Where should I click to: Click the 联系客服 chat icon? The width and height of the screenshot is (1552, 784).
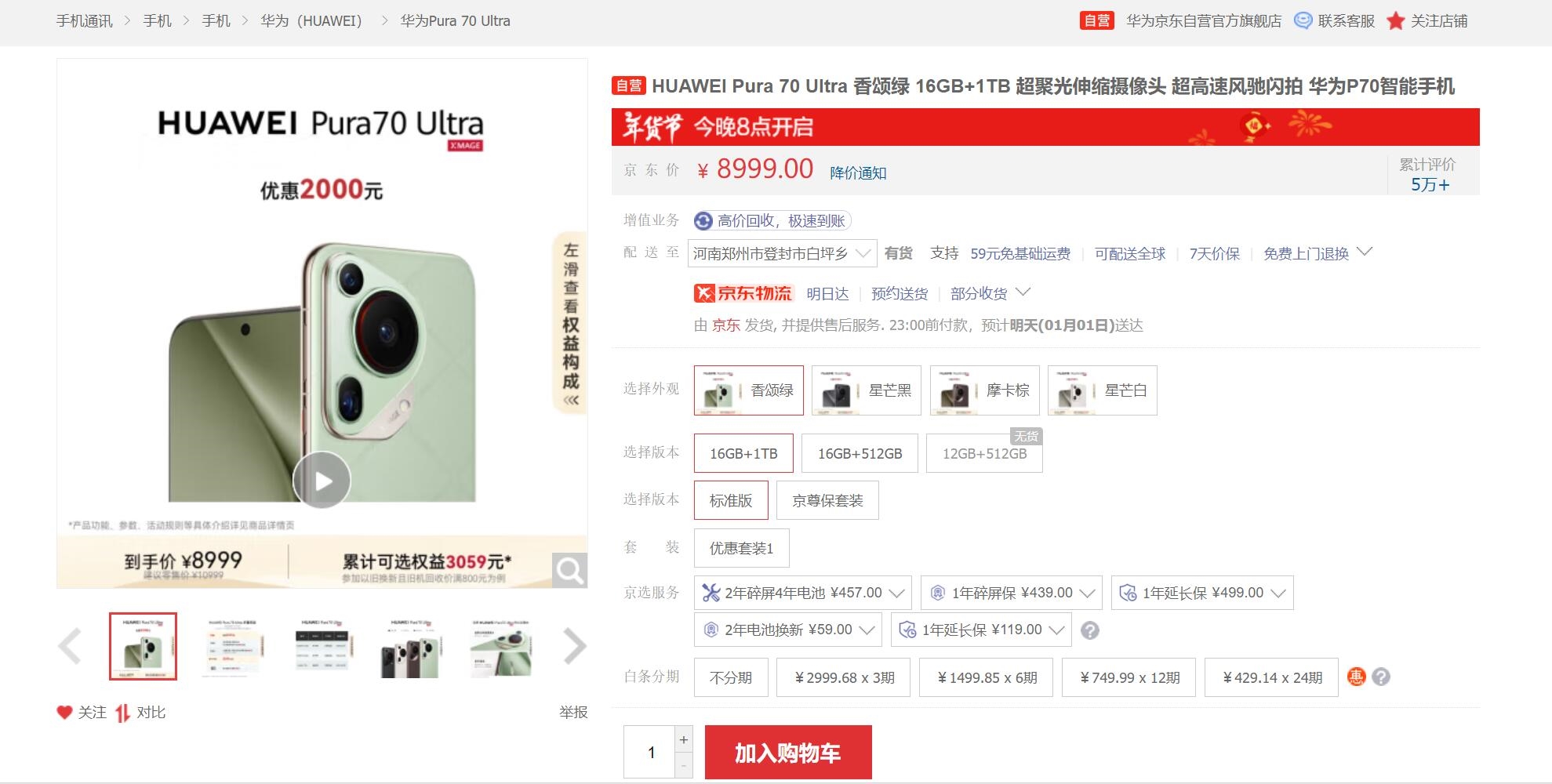pyautogui.click(x=1303, y=21)
